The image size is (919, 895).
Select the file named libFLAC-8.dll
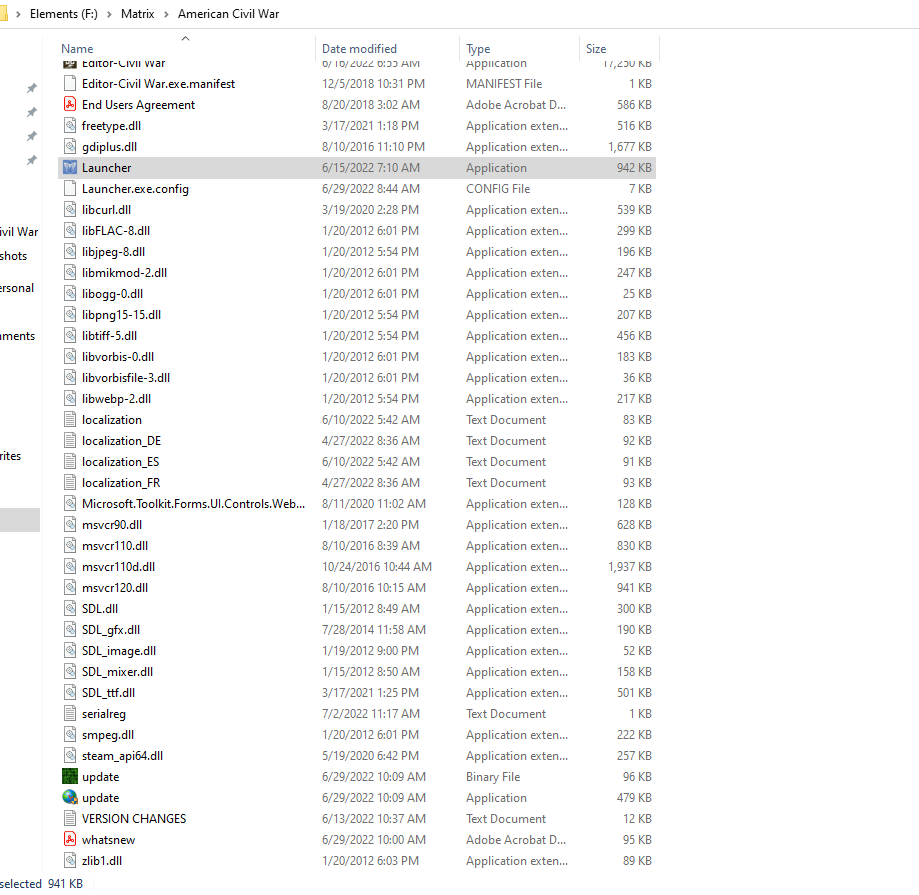click(x=115, y=230)
